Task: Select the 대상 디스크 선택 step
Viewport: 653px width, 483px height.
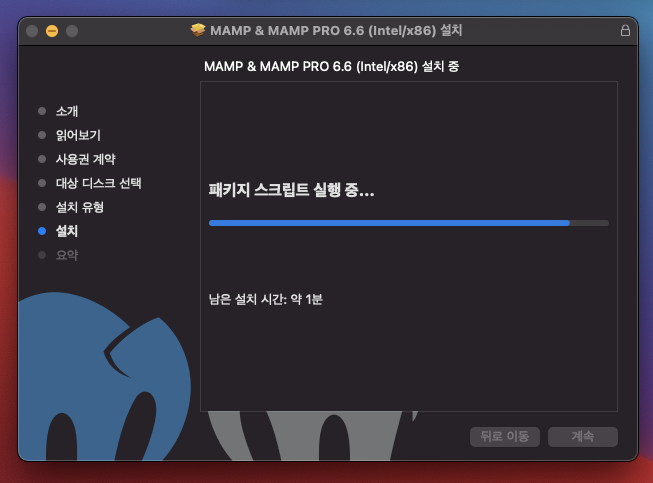Action: click(99, 183)
